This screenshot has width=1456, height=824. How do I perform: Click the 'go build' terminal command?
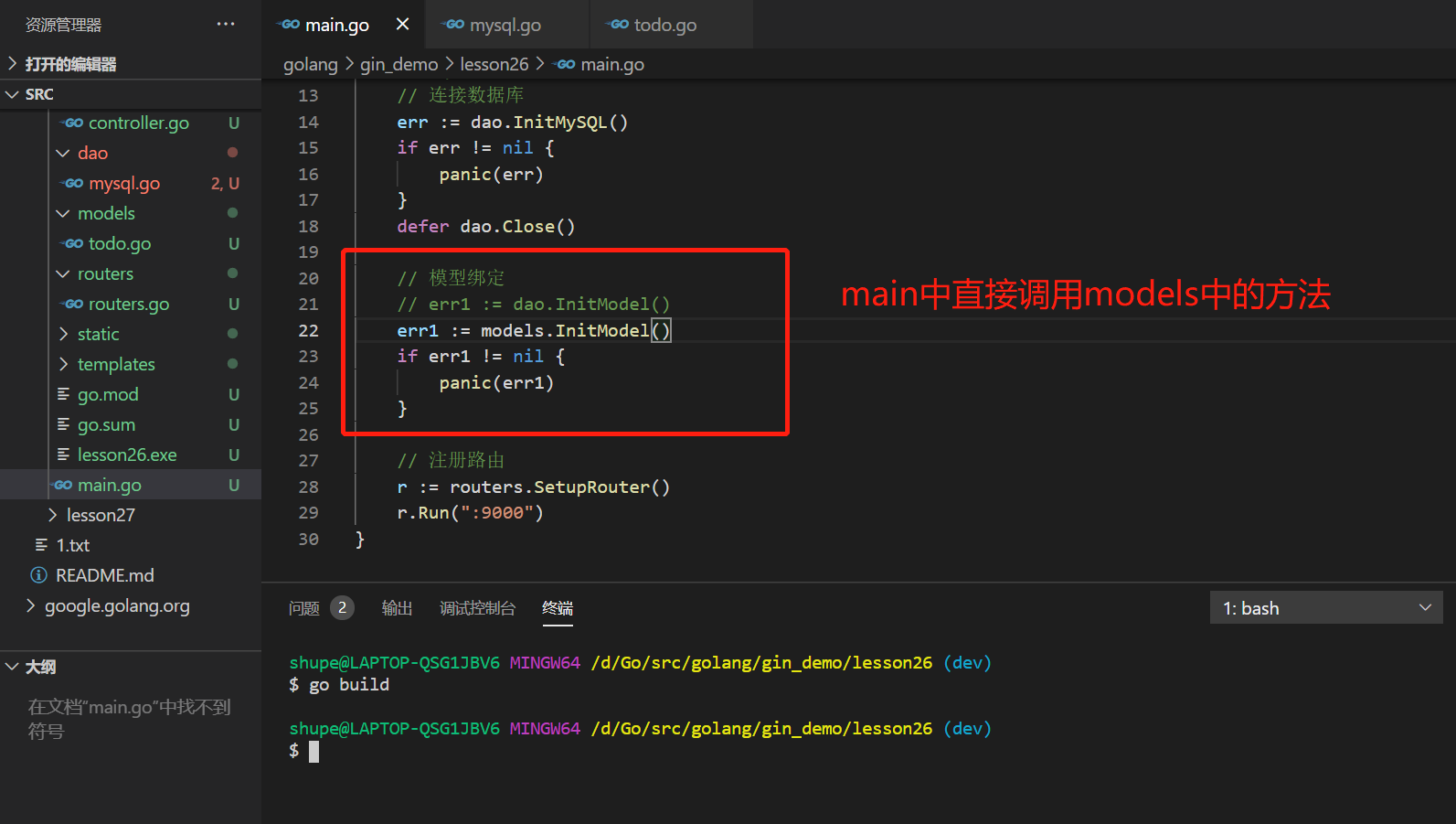coord(349,684)
